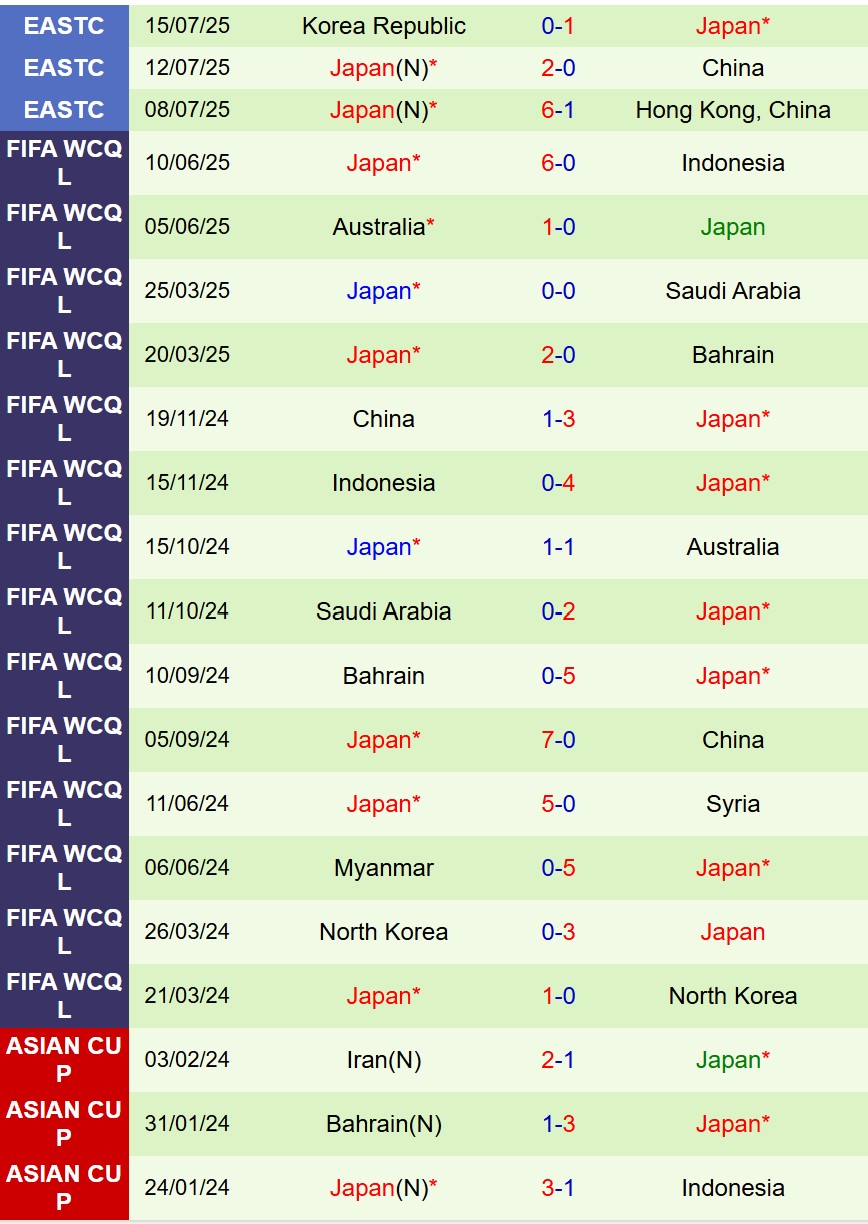The height and width of the screenshot is (1224, 868).
Task: Open Iran(N) team link
Action: [383, 1060]
